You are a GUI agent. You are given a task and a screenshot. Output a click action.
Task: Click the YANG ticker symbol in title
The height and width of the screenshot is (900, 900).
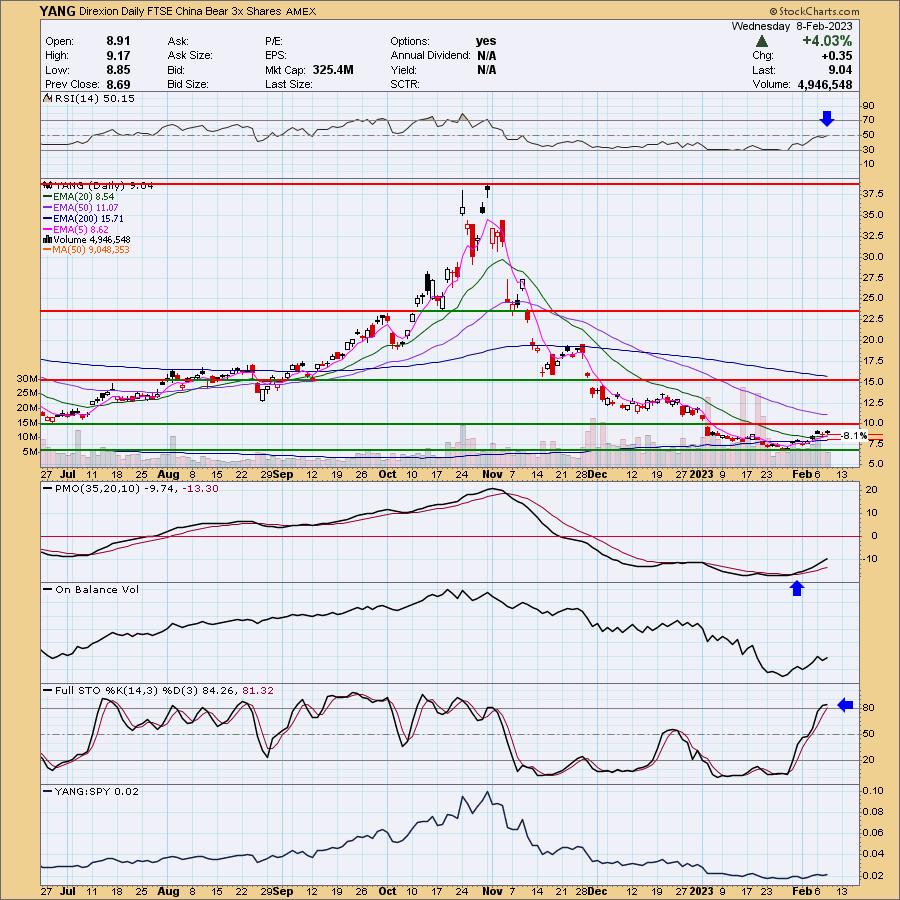(57, 11)
